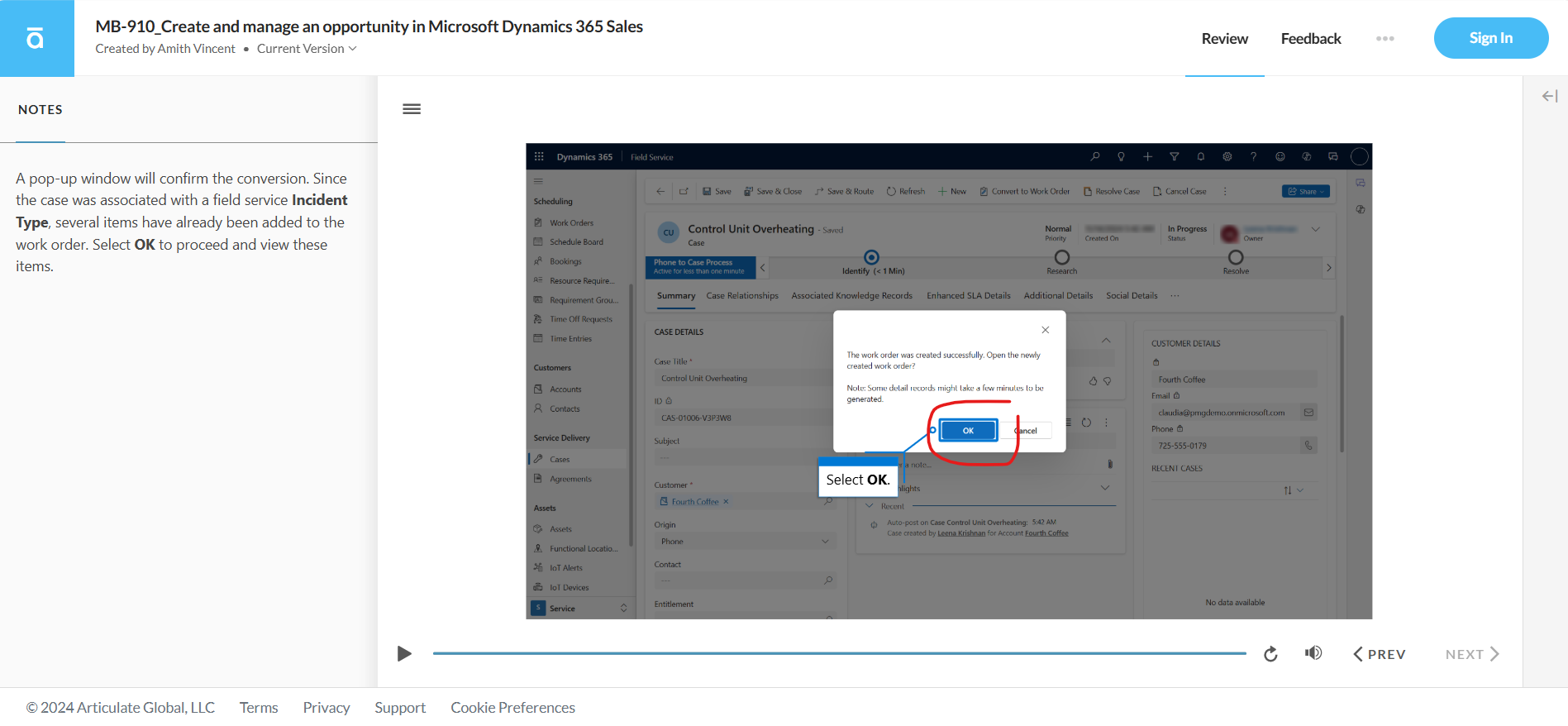Open the Origin Phone dropdown
The height and width of the screenshot is (726, 1568).
click(745, 542)
